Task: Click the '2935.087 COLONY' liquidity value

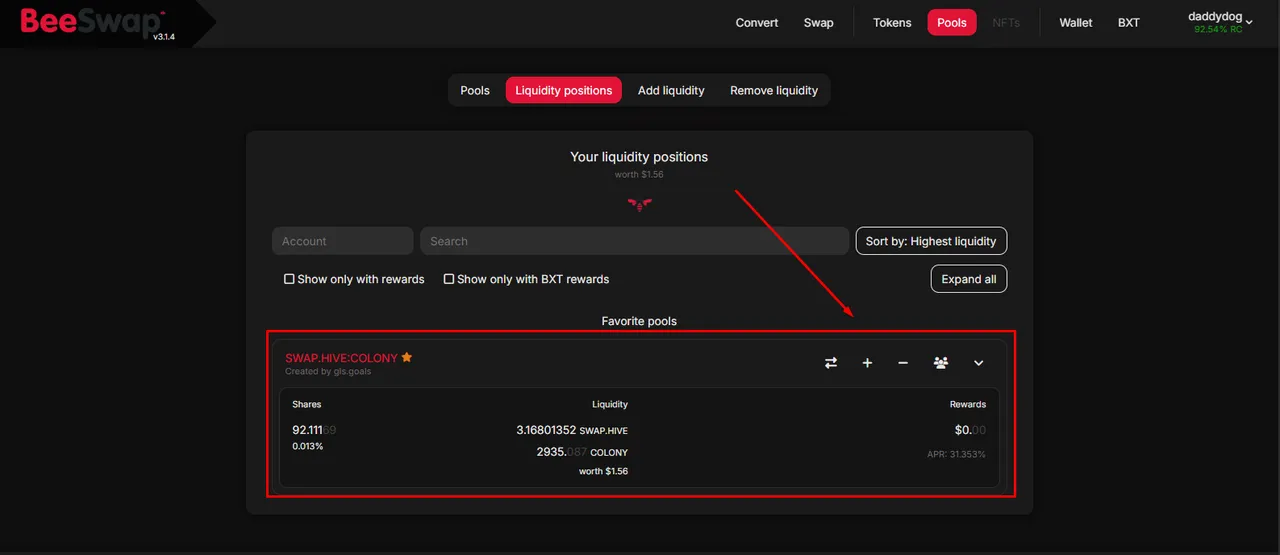Action: coord(582,452)
